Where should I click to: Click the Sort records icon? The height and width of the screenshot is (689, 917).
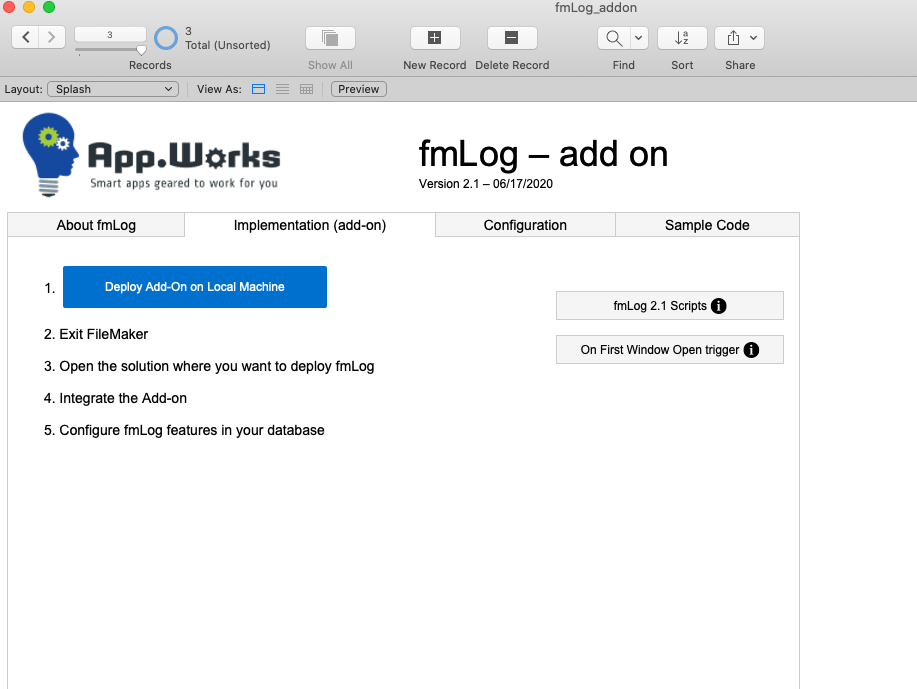(x=682, y=38)
